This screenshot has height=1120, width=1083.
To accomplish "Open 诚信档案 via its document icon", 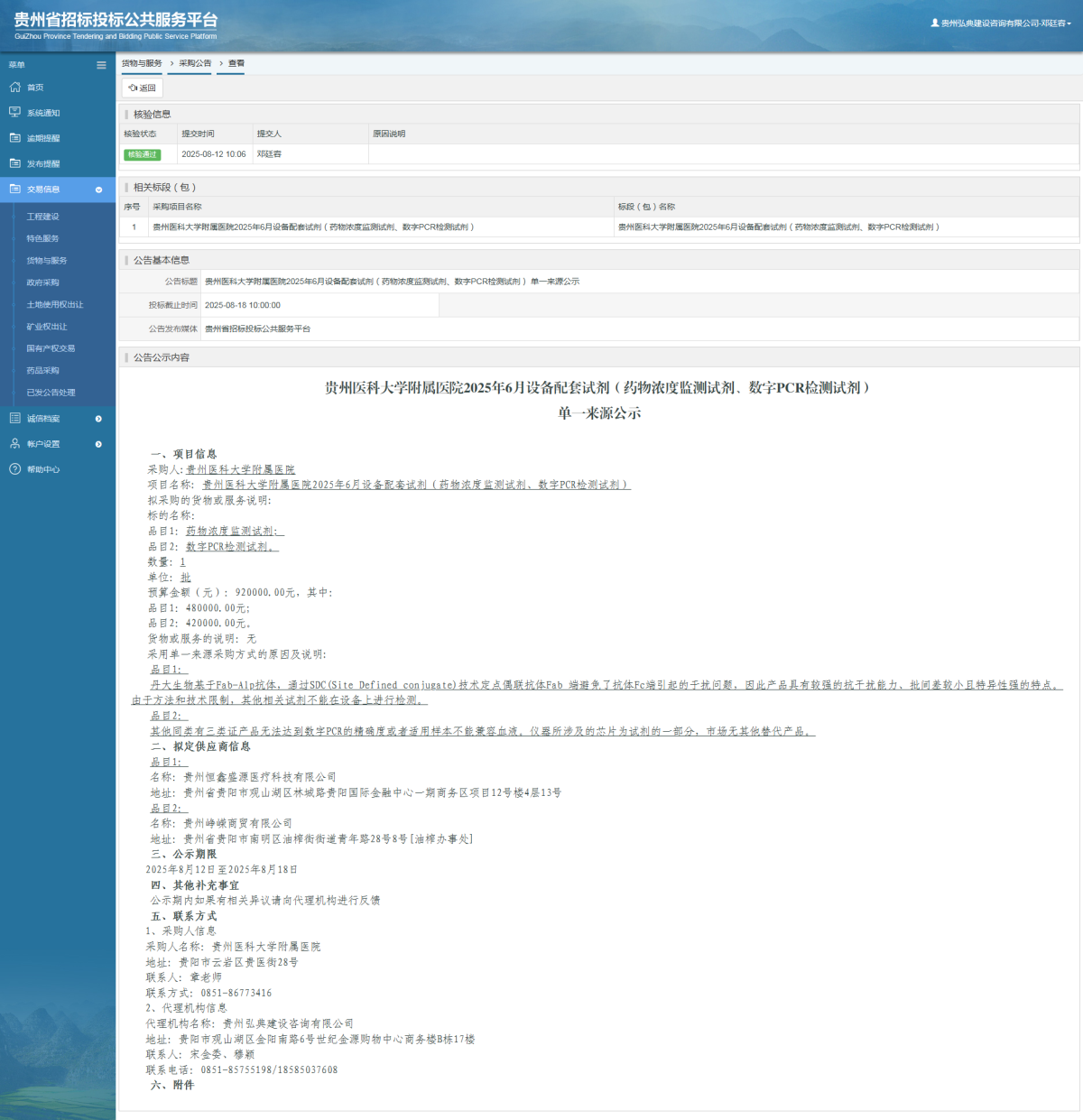I will pyautogui.click(x=14, y=418).
